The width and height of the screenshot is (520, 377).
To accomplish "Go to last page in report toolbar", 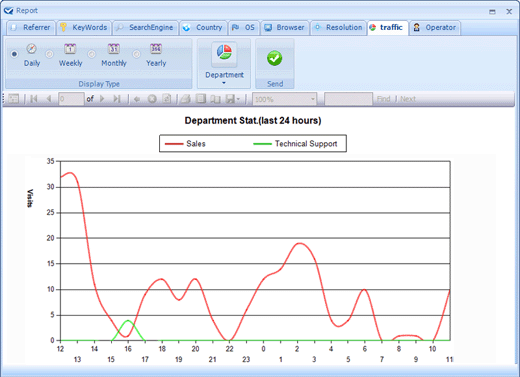I will (x=117, y=99).
